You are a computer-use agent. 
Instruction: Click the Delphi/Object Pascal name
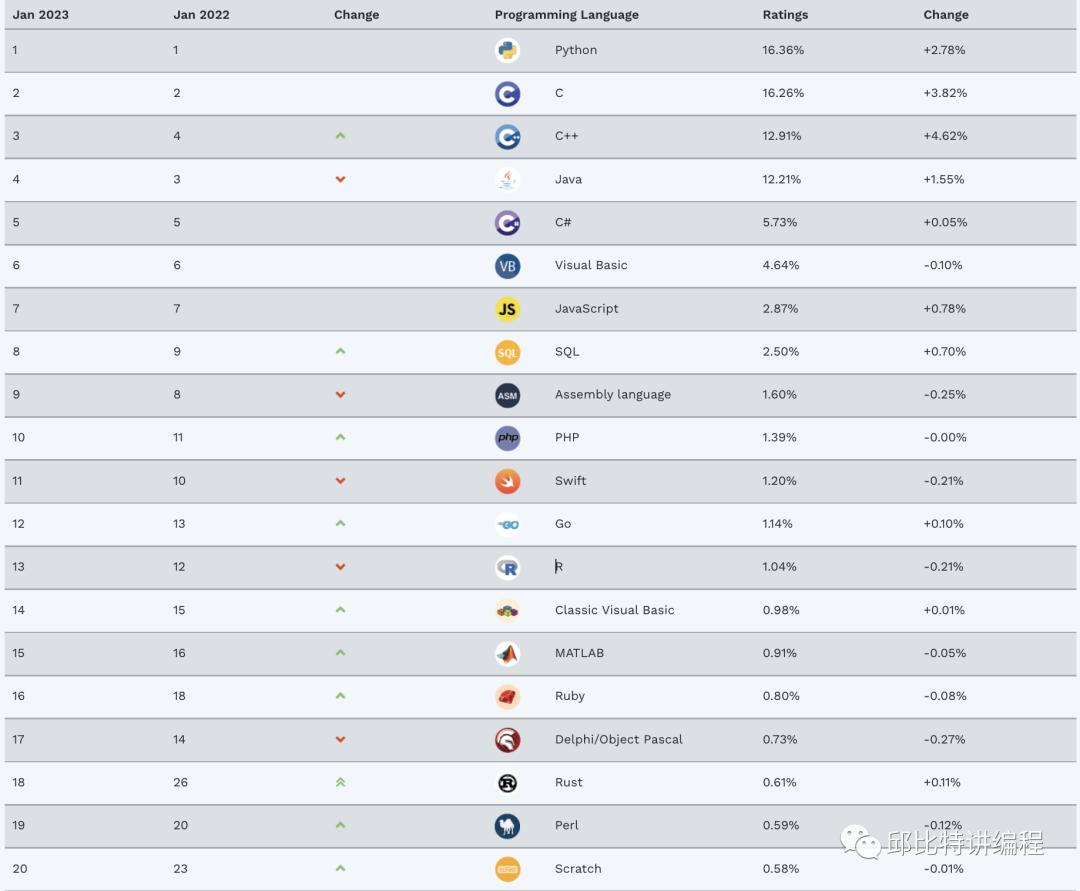tap(618, 740)
